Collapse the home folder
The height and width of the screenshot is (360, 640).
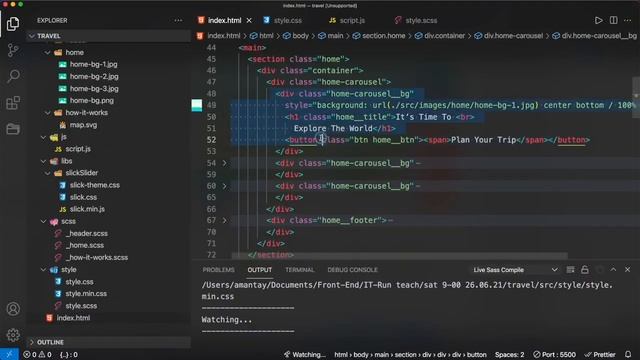pos(47,53)
